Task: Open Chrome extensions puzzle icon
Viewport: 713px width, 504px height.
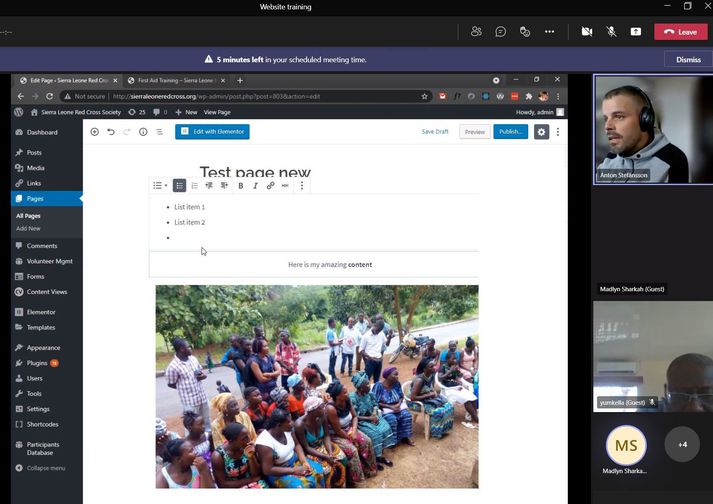Action: [x=528, y=96]
